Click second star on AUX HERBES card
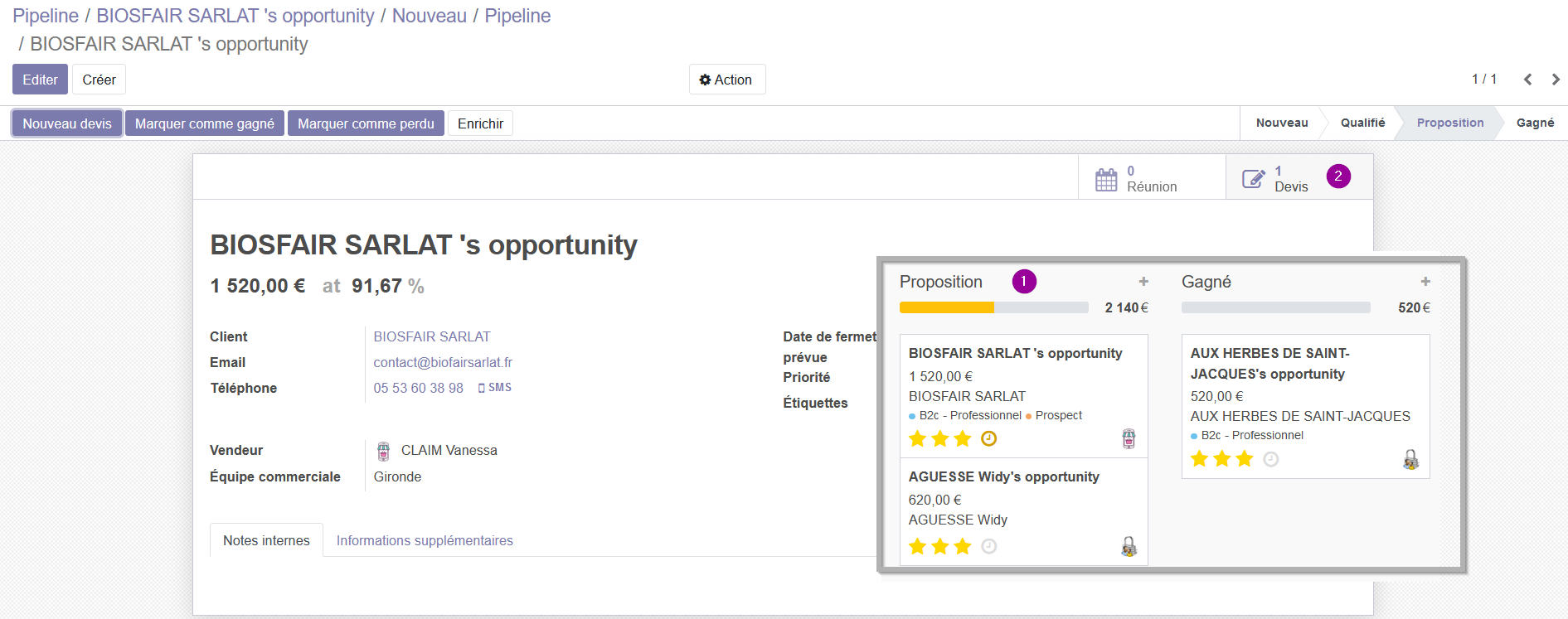1568x619 pixels. click(1221, 459)
